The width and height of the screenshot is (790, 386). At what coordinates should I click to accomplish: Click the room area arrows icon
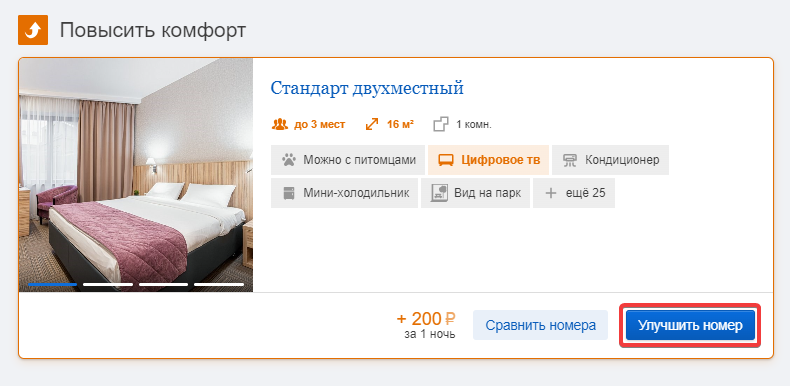[x=372, y=124]
